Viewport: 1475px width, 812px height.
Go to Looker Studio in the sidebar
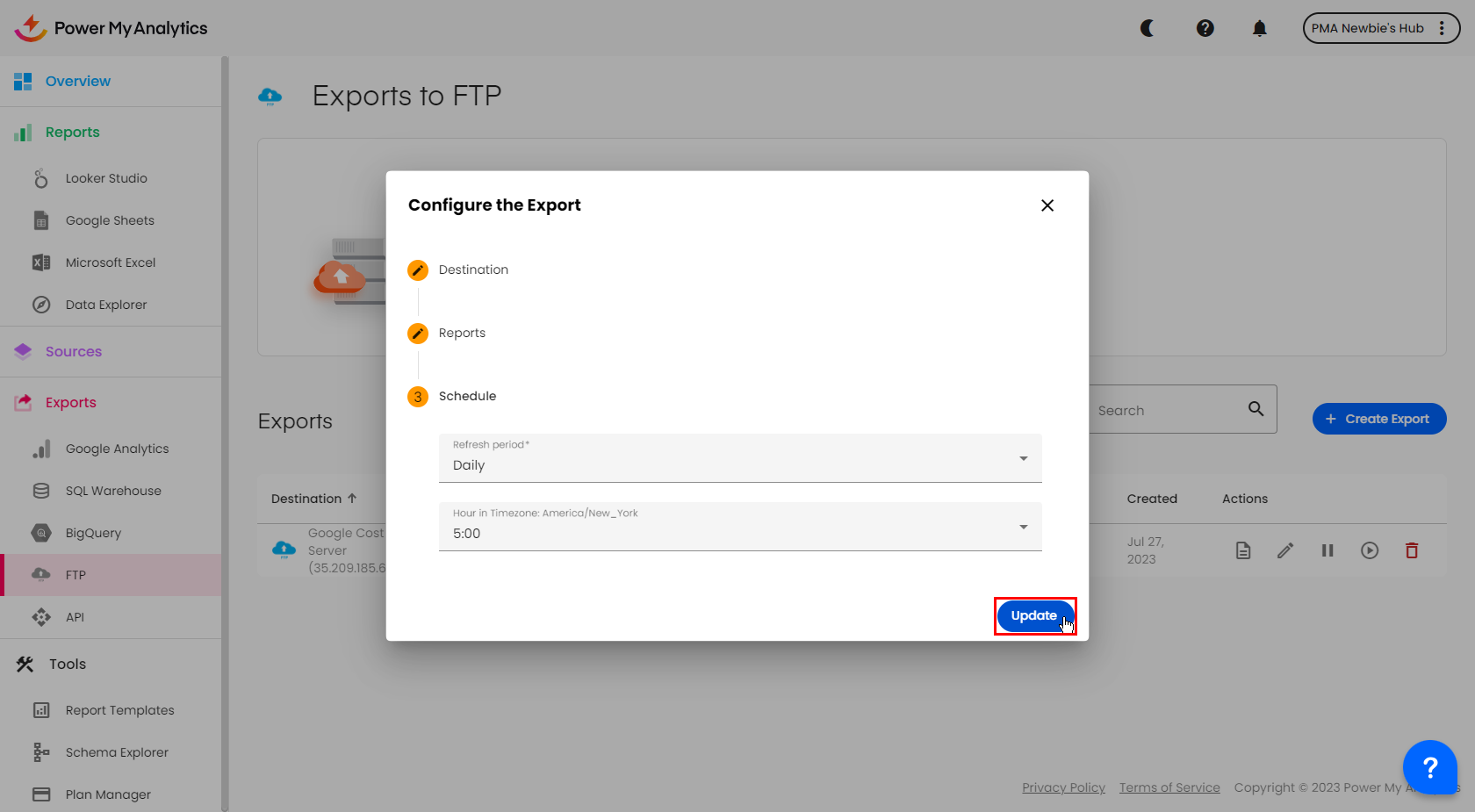click(106, 178)
